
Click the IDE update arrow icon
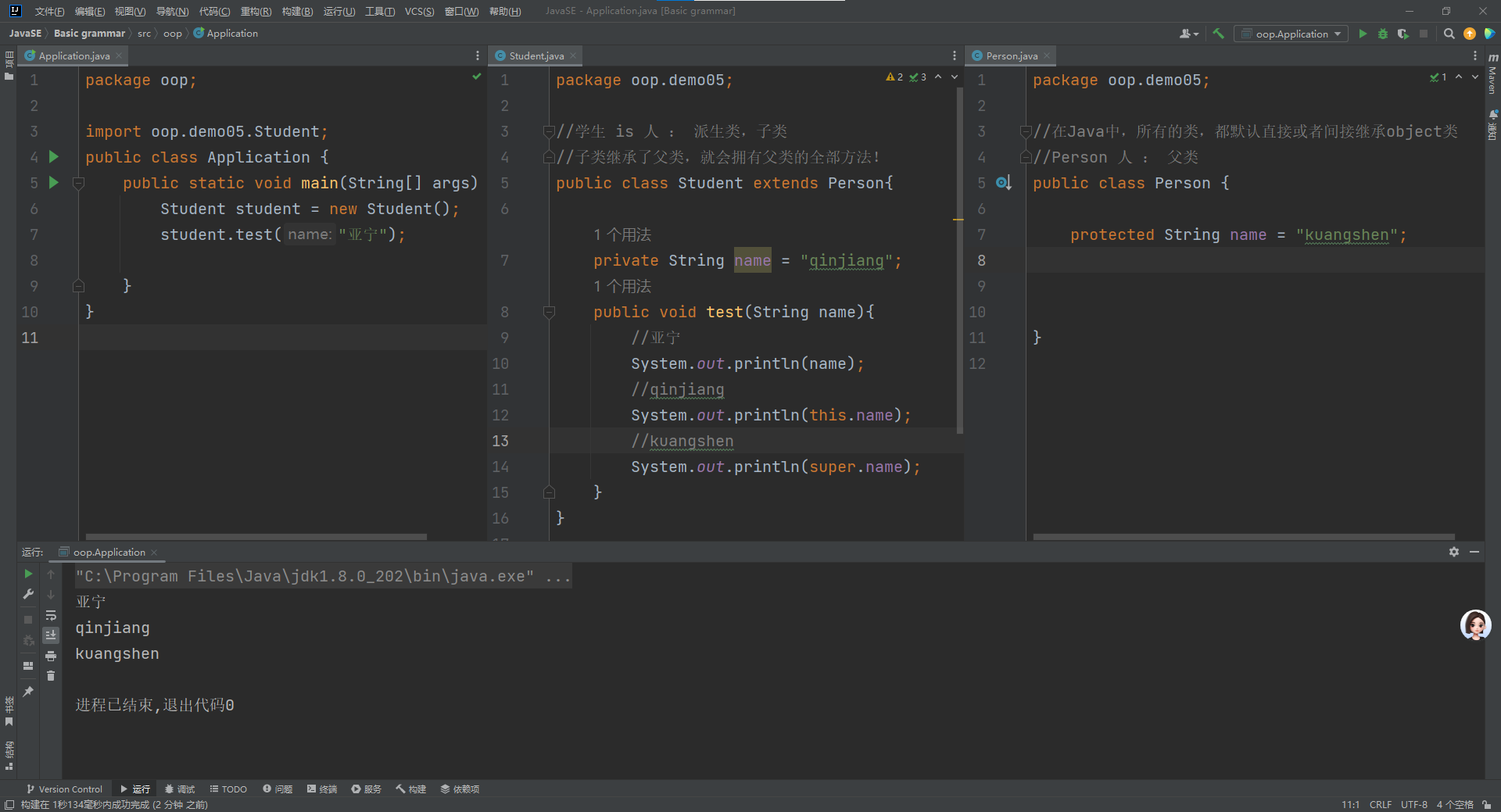1470,34
